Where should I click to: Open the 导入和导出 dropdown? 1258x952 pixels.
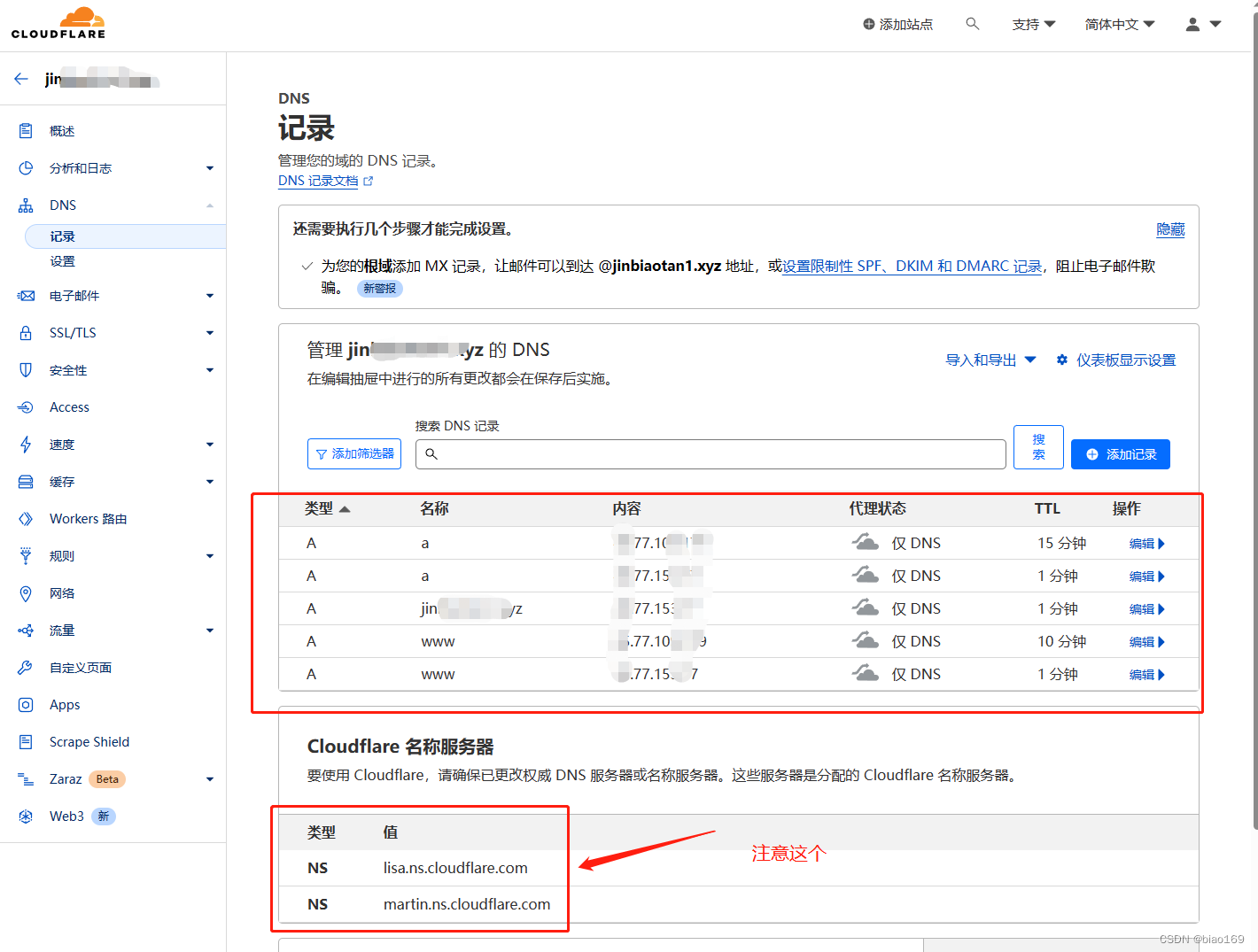[x=990, y=360]
